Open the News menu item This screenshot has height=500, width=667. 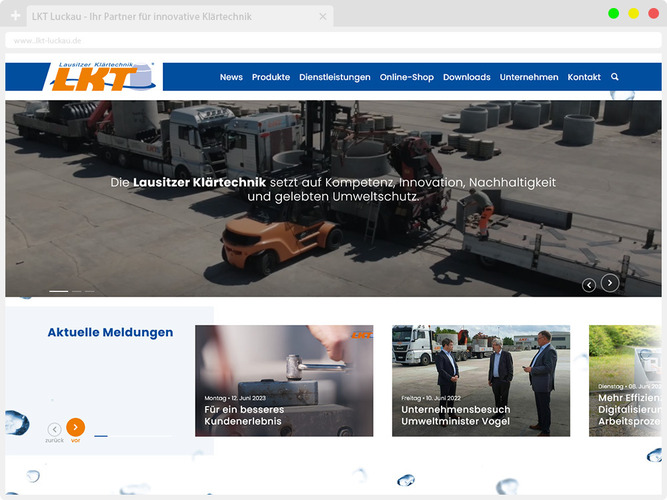click(231, 77)
